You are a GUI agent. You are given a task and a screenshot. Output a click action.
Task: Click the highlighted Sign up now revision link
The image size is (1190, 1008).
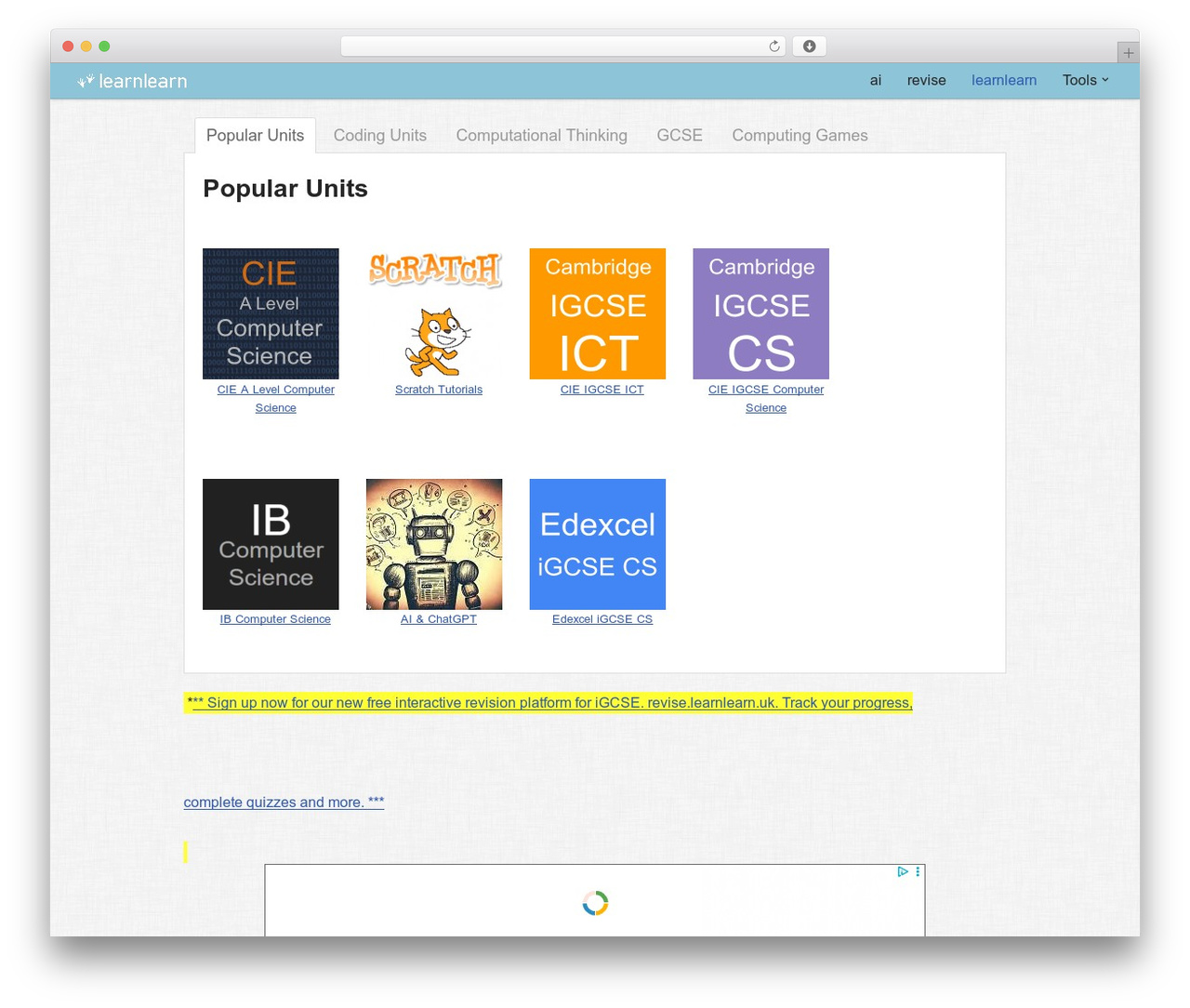coord(549,702)
